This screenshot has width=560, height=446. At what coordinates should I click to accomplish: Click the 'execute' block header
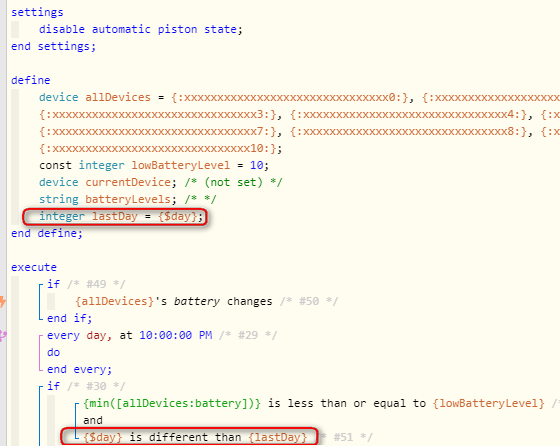coord(34,267)
